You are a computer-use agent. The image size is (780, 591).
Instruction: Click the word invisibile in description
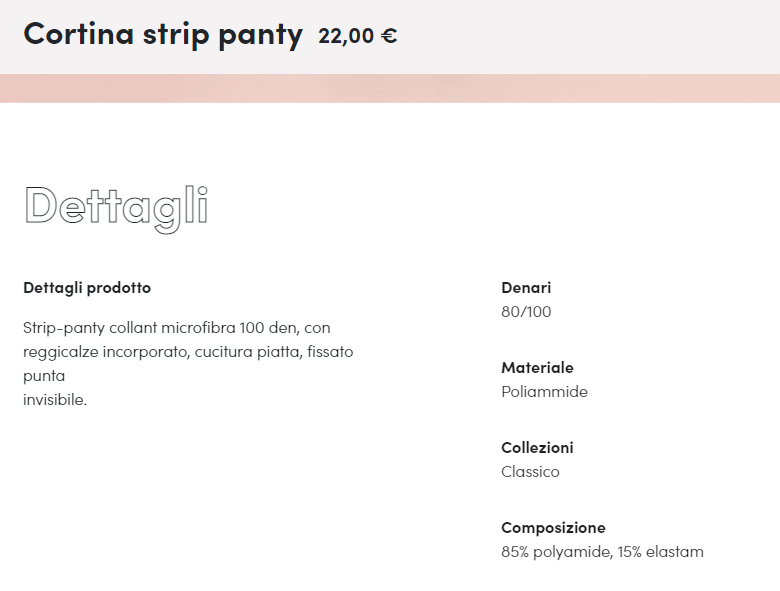[55, 400]
